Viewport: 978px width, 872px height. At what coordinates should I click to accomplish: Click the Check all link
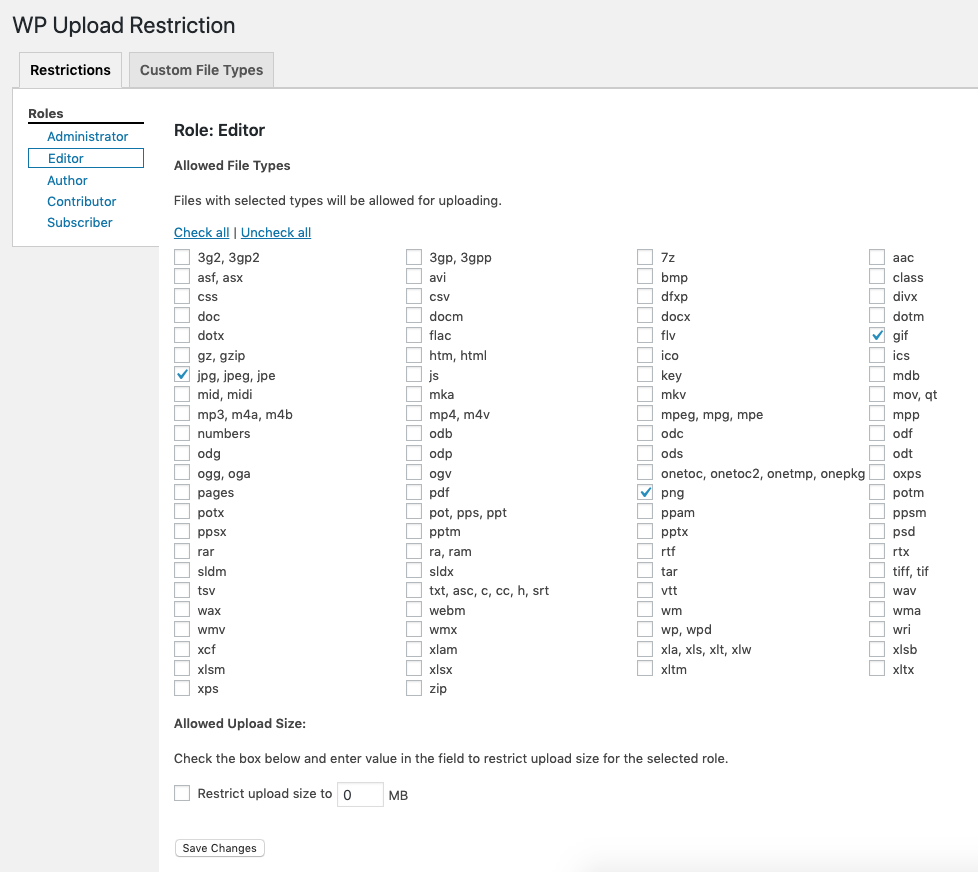[201, 232]
